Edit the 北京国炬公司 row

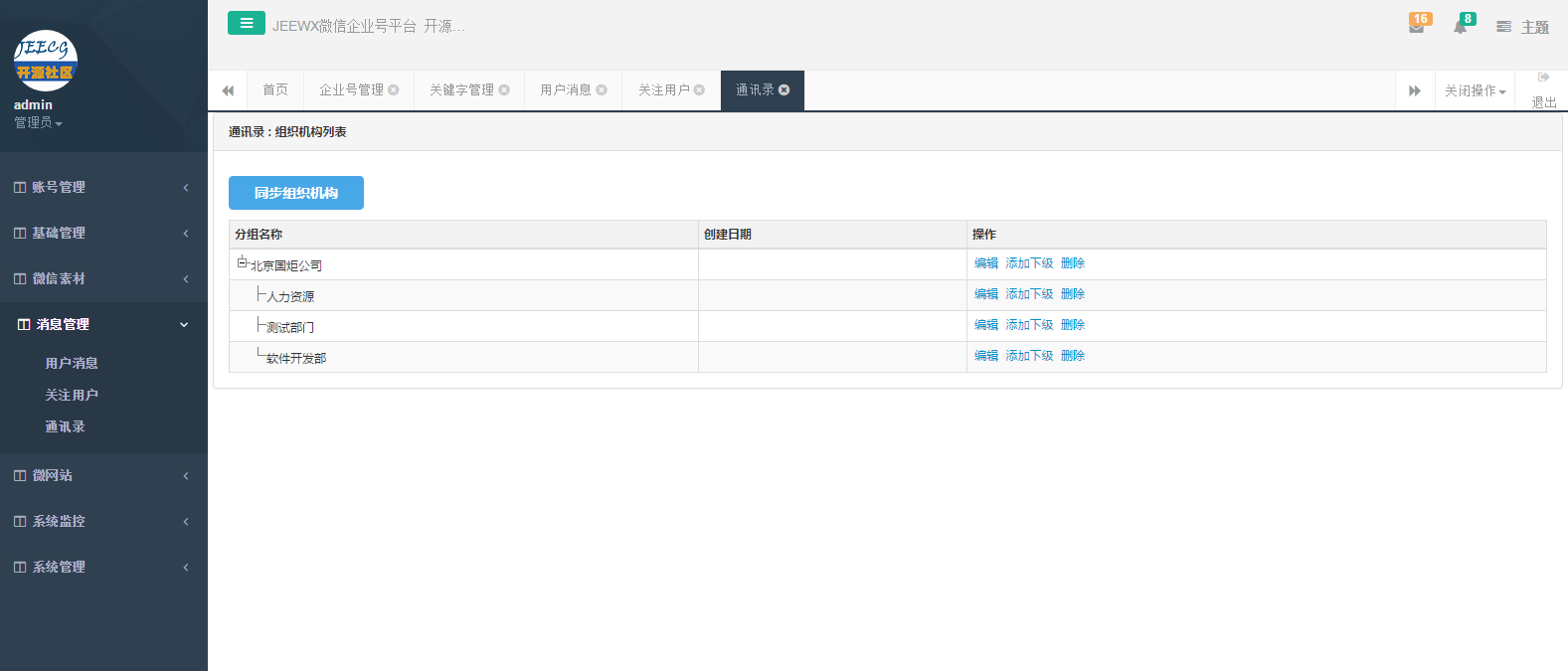click(986, 263)
